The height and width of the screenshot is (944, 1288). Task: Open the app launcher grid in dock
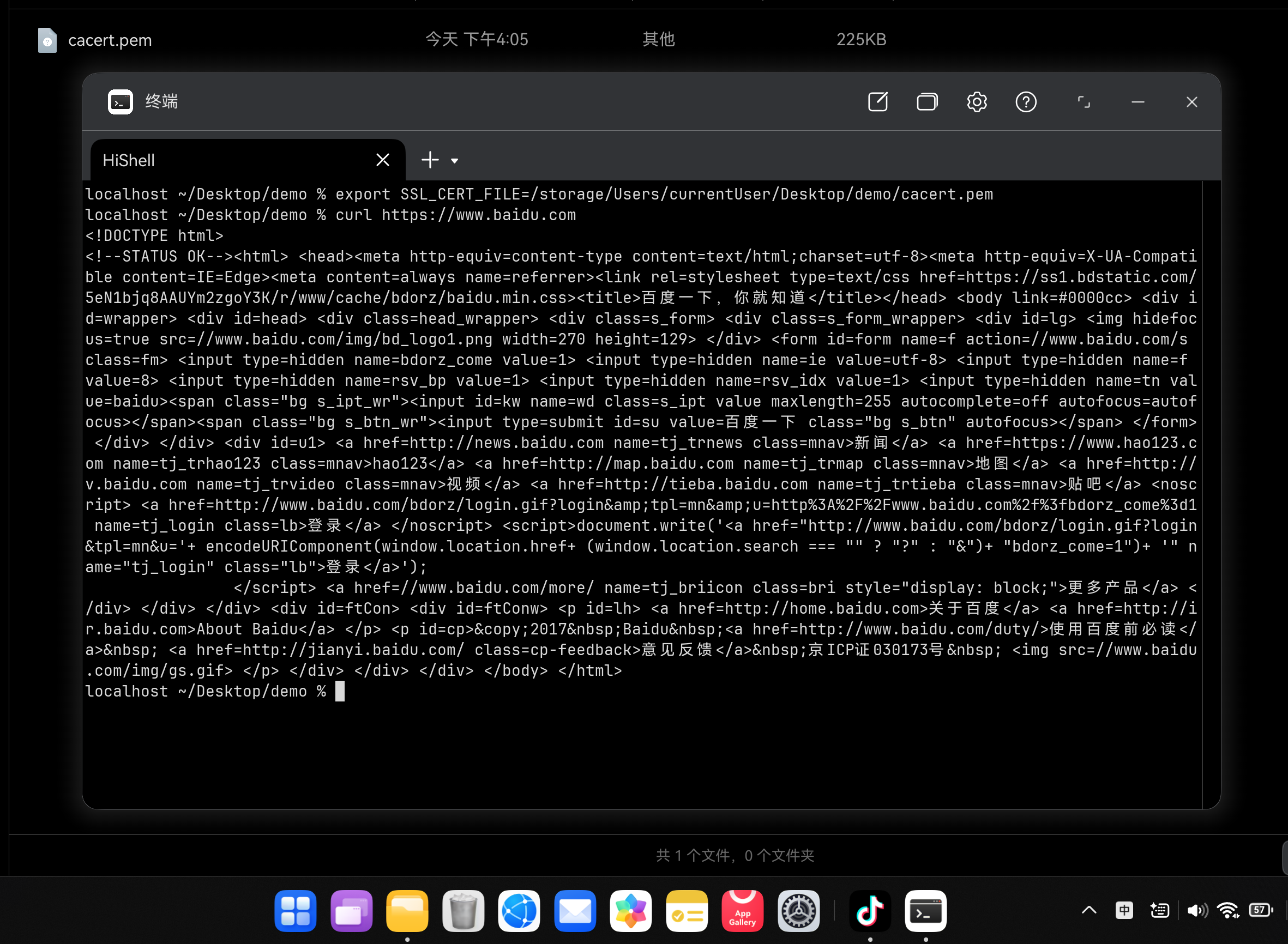tap(295, 911)
